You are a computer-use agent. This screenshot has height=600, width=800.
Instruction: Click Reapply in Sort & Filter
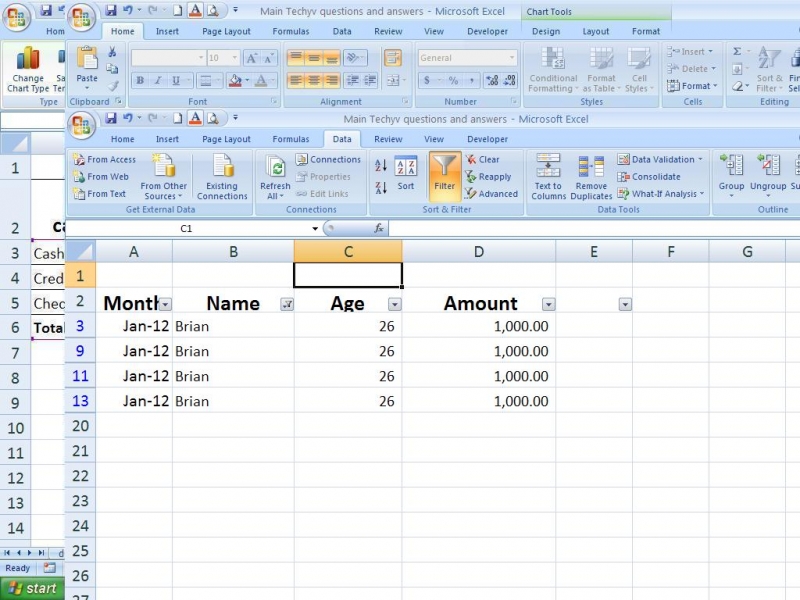488,177
